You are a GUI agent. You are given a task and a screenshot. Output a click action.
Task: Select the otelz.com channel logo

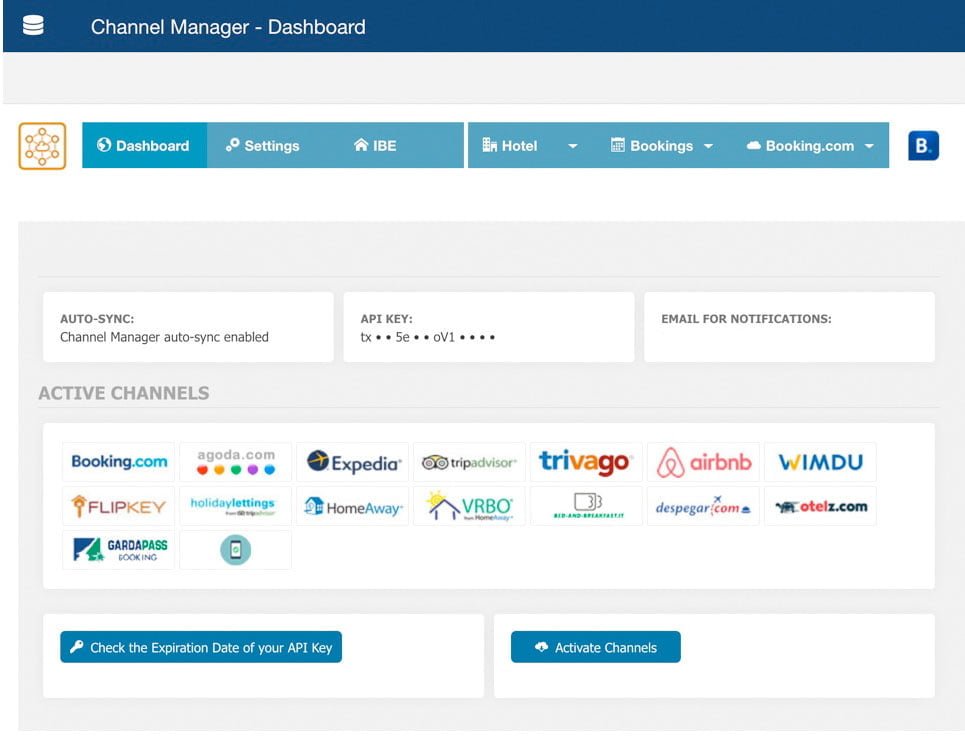point(820,506)
